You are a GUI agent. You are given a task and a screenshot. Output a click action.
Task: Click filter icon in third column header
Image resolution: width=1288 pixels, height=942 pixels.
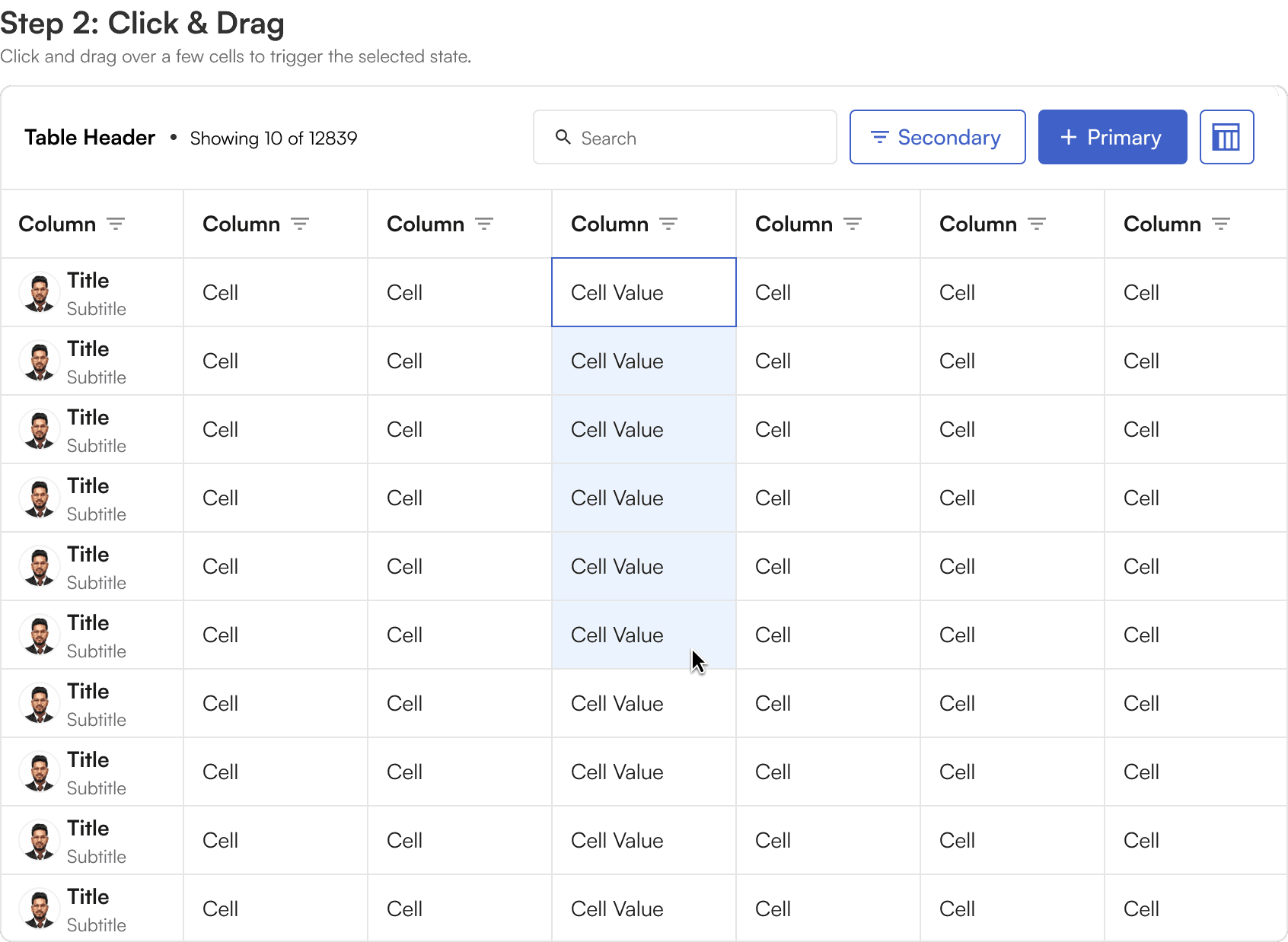point(484,224)
